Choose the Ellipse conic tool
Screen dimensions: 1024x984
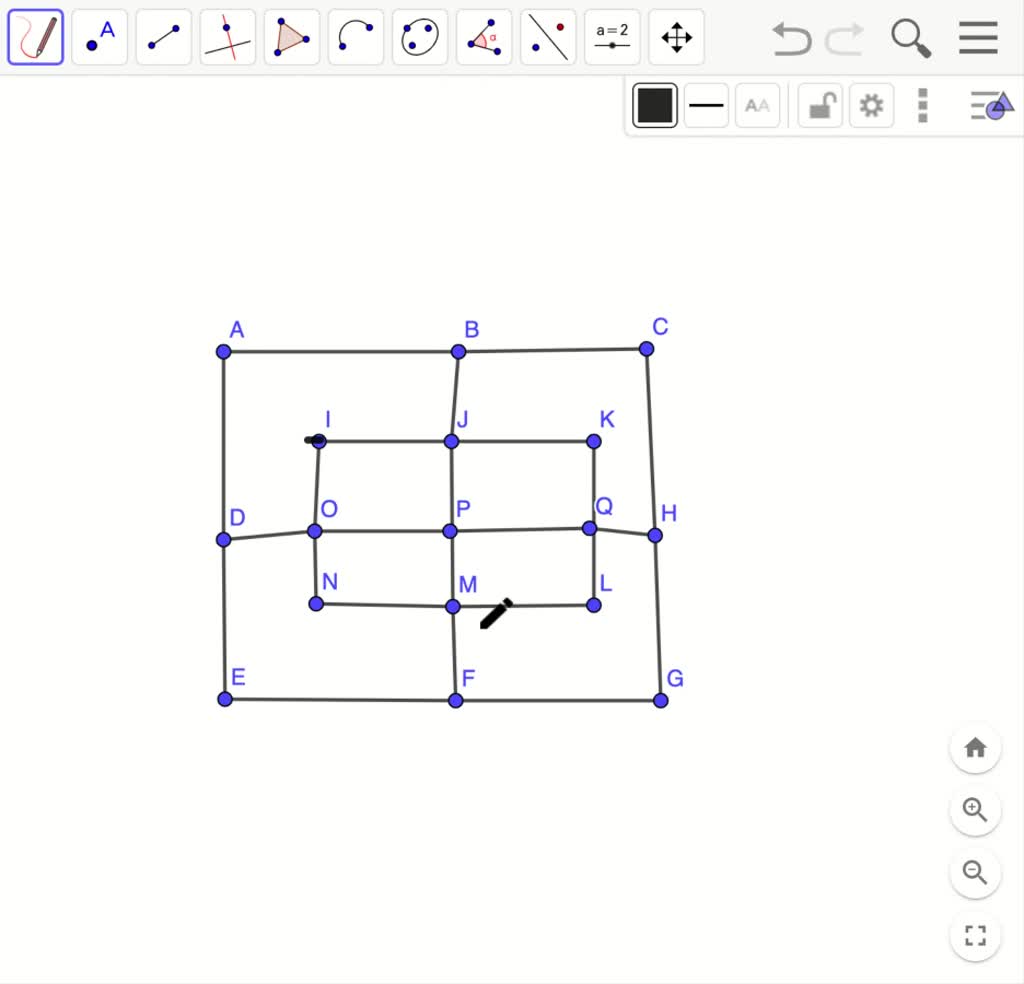420,38
